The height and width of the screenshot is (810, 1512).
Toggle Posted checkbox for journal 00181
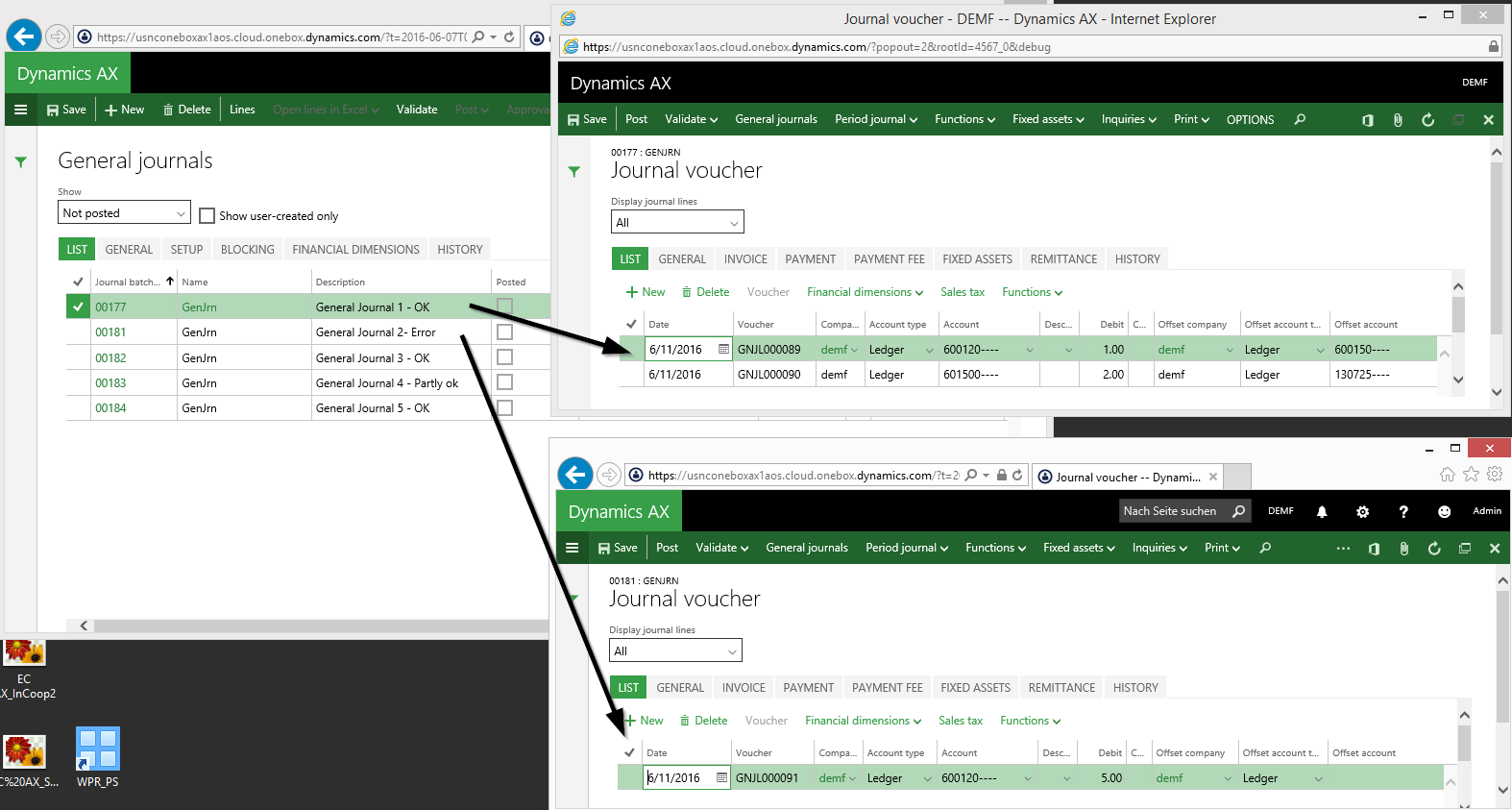click(504, 332)
